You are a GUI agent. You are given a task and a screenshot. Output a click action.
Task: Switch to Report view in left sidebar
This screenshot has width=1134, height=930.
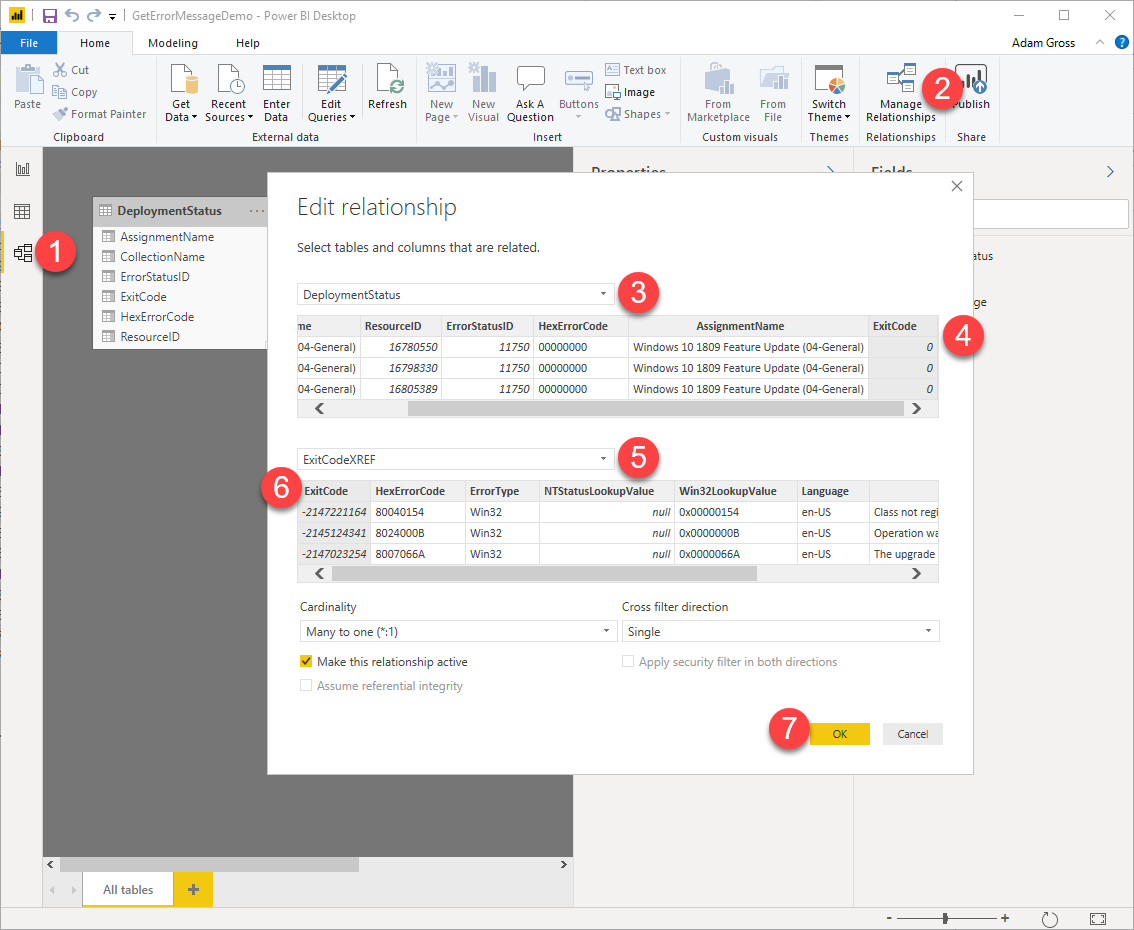[x=22, y=170]
